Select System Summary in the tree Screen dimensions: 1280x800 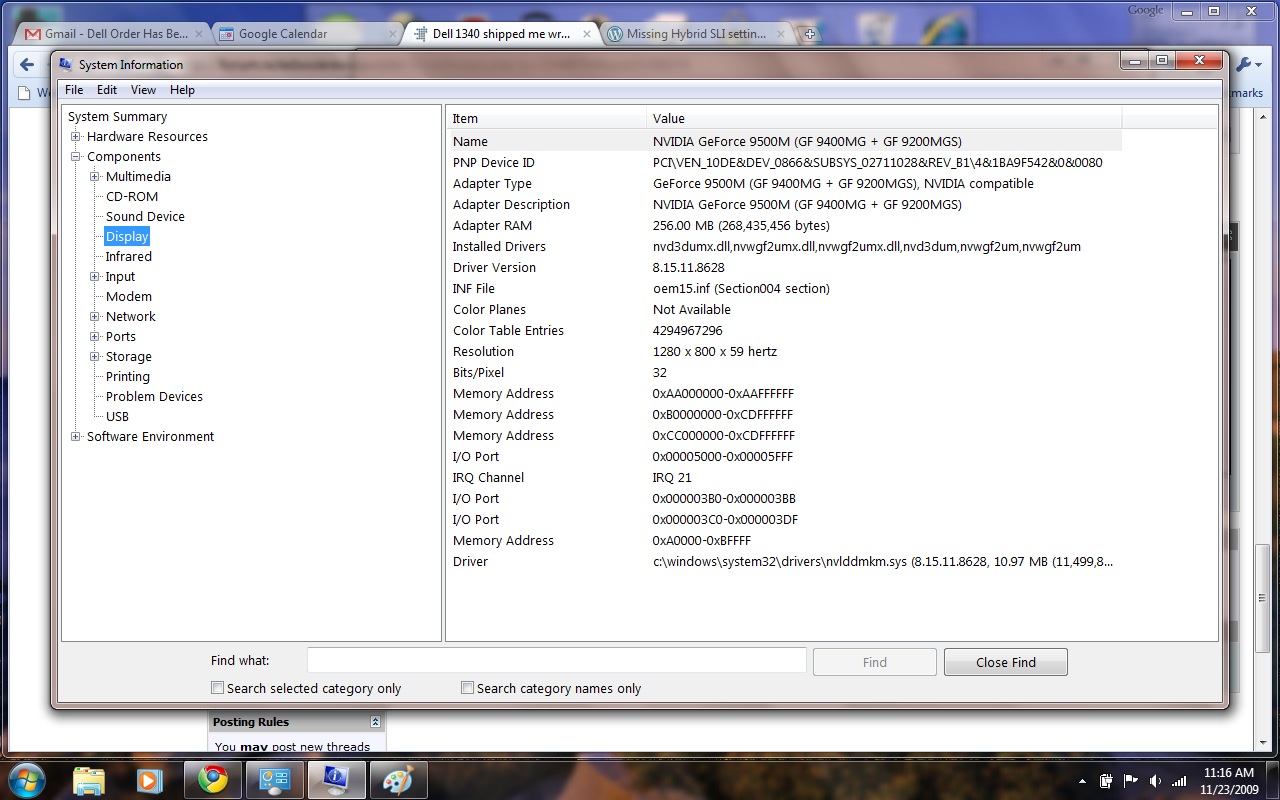(x=117, y=116)
